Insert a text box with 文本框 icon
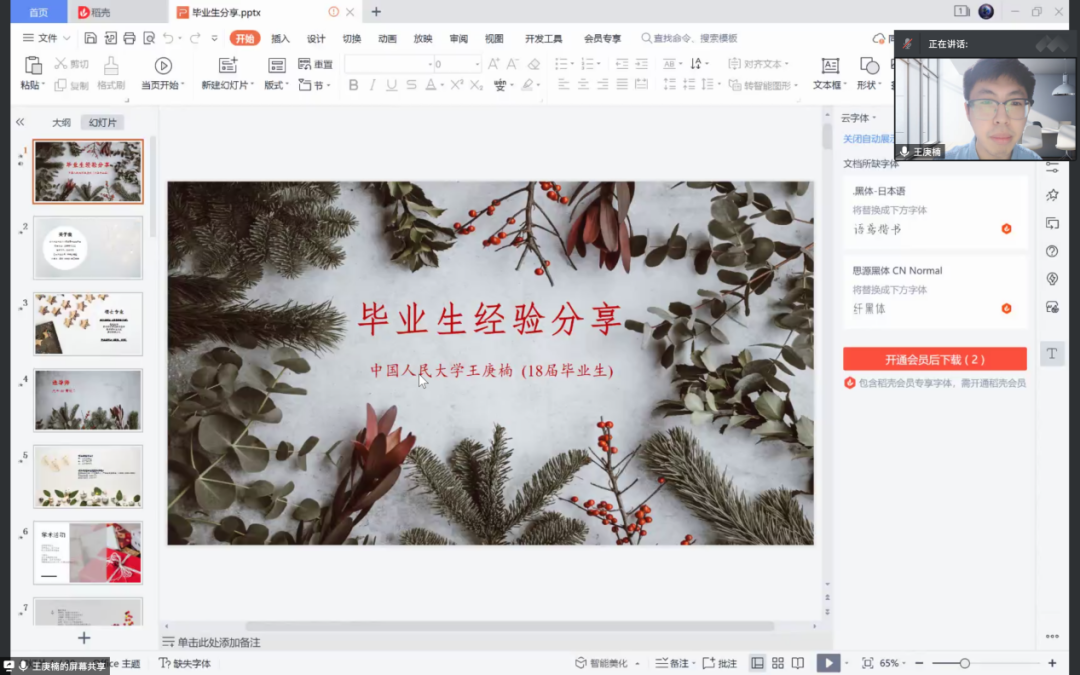 (x=829, y=66)
